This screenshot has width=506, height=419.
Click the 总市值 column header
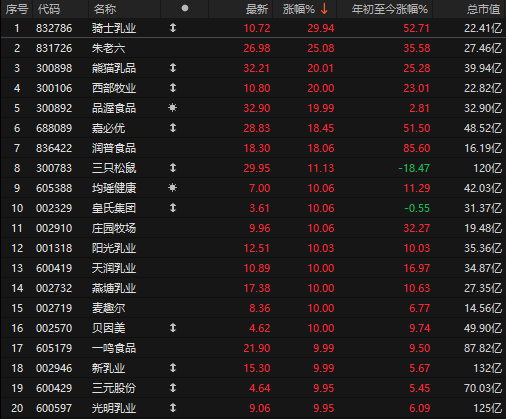pos(483,9)
